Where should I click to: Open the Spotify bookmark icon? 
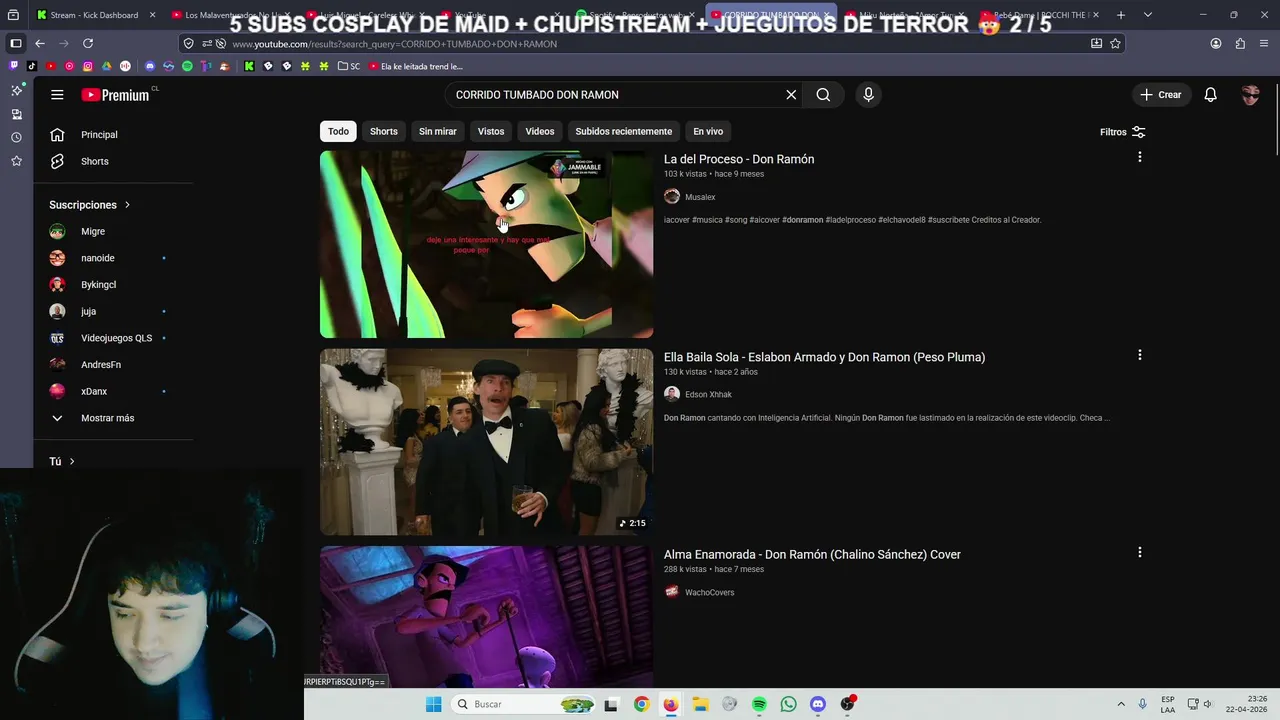pos(187,66)
